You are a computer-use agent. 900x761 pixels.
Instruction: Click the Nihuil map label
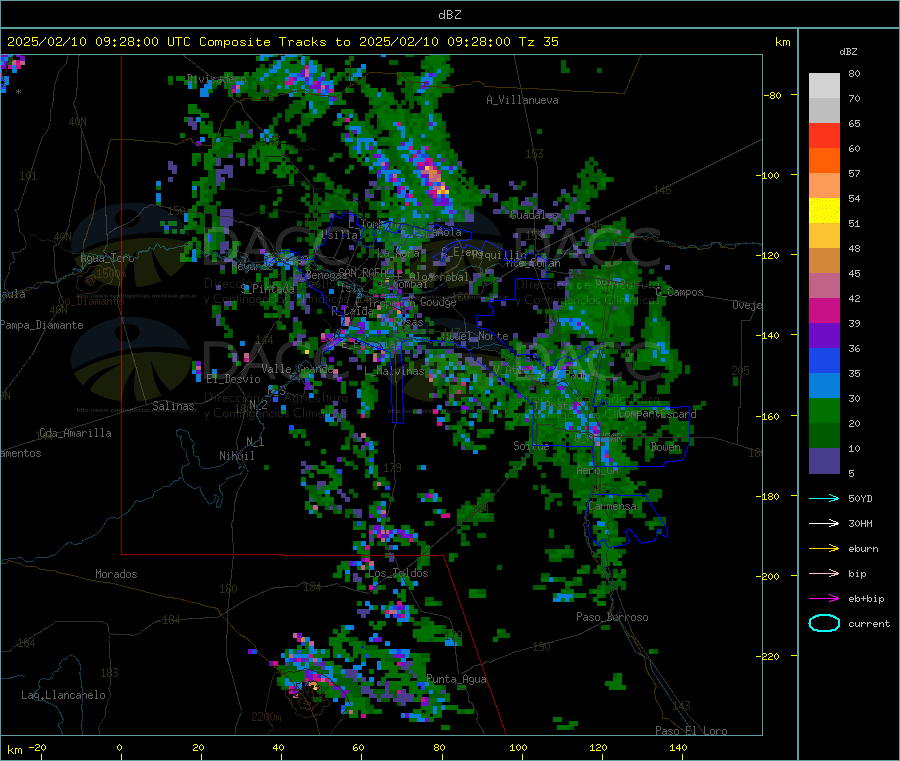click(x=236, y=456)
